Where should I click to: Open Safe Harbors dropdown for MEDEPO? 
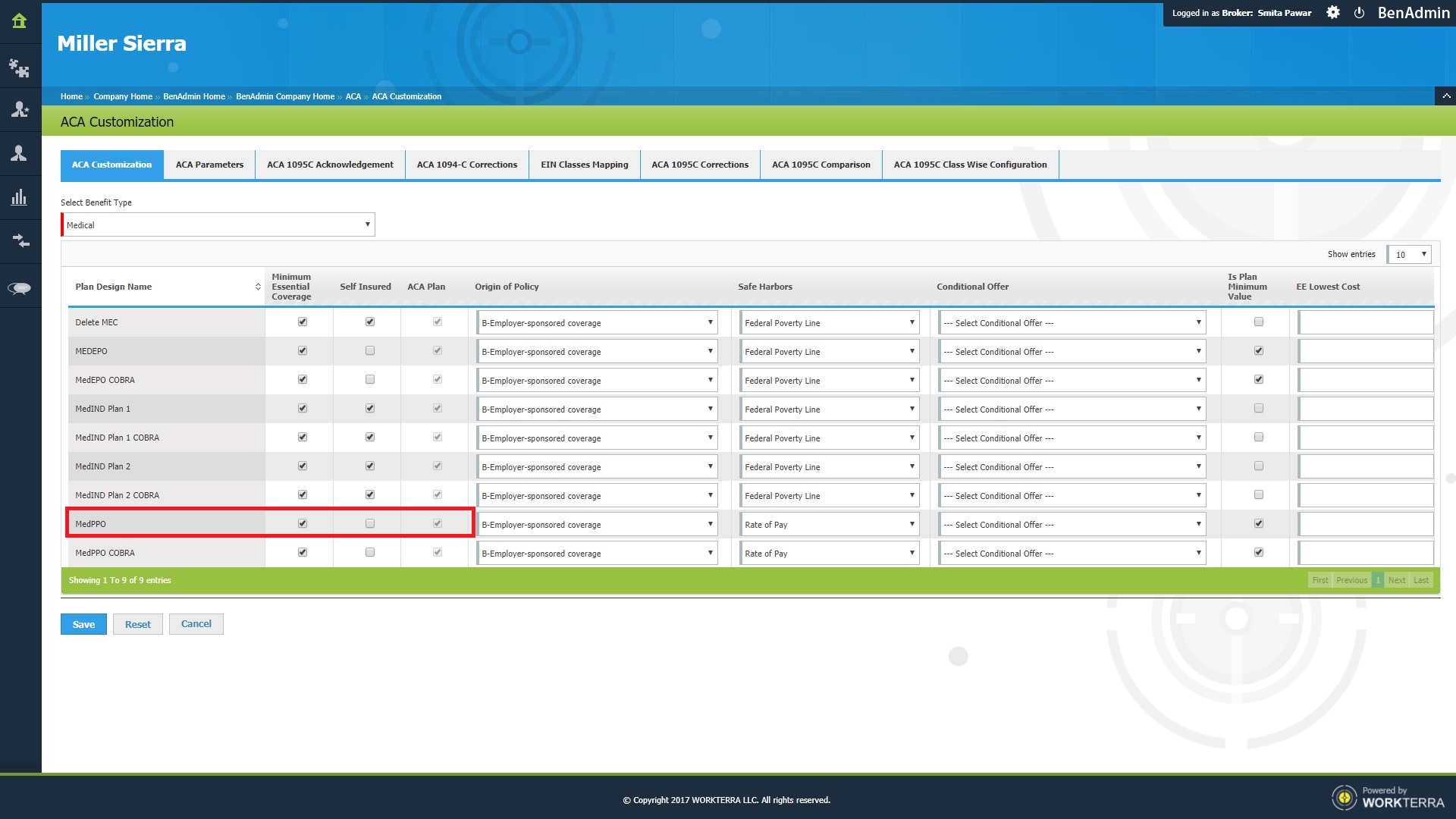point(830,351)
